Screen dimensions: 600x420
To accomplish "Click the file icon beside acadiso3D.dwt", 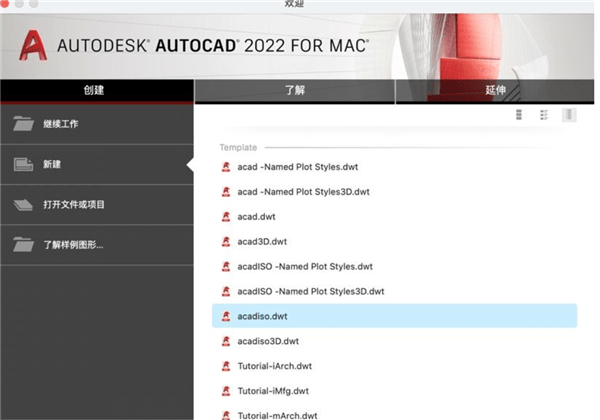I will click(226, 341).
